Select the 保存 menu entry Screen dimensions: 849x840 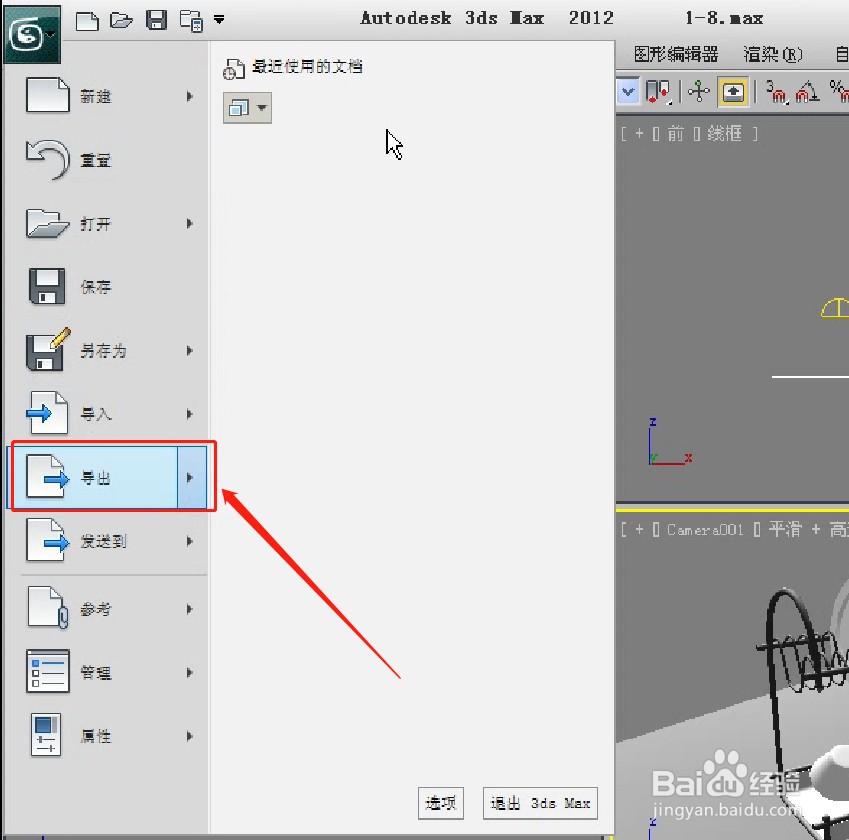[x=106, y=287]
